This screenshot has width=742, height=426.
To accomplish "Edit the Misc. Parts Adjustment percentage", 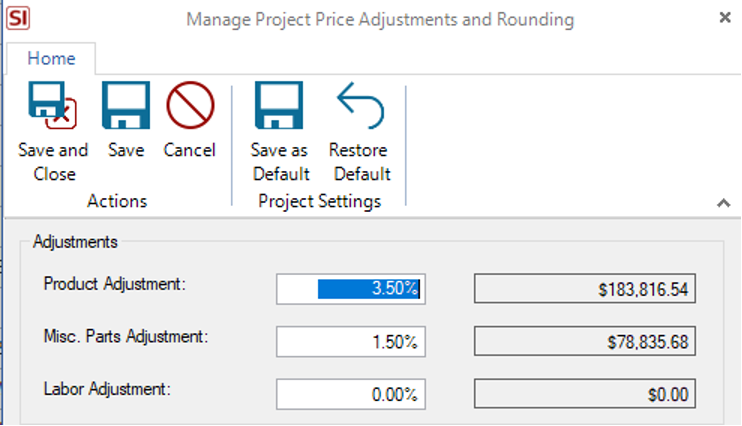I will pyautogui.click(x=351, y=341).
